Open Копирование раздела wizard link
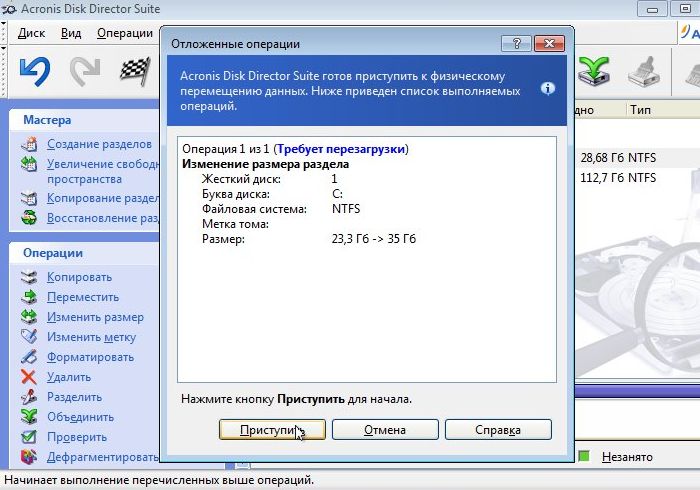Screen dimensions: 700x490 pyautogui.click(x=103, y=198)
